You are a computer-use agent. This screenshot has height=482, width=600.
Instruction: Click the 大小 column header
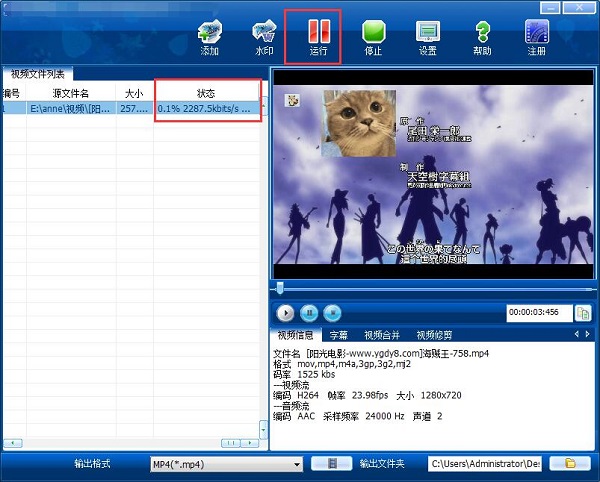click(134, 93)
